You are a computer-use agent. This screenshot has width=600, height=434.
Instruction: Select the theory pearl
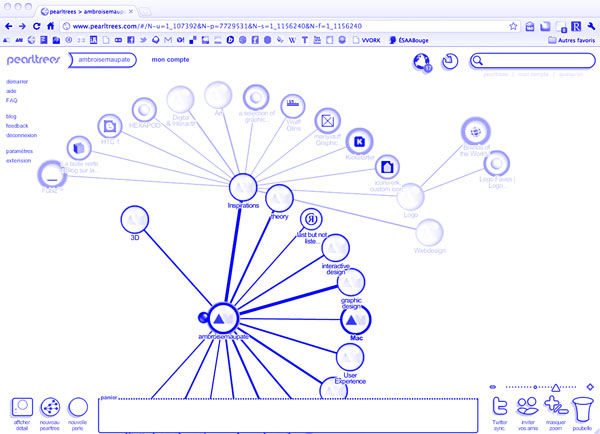[x=279, y=198]
